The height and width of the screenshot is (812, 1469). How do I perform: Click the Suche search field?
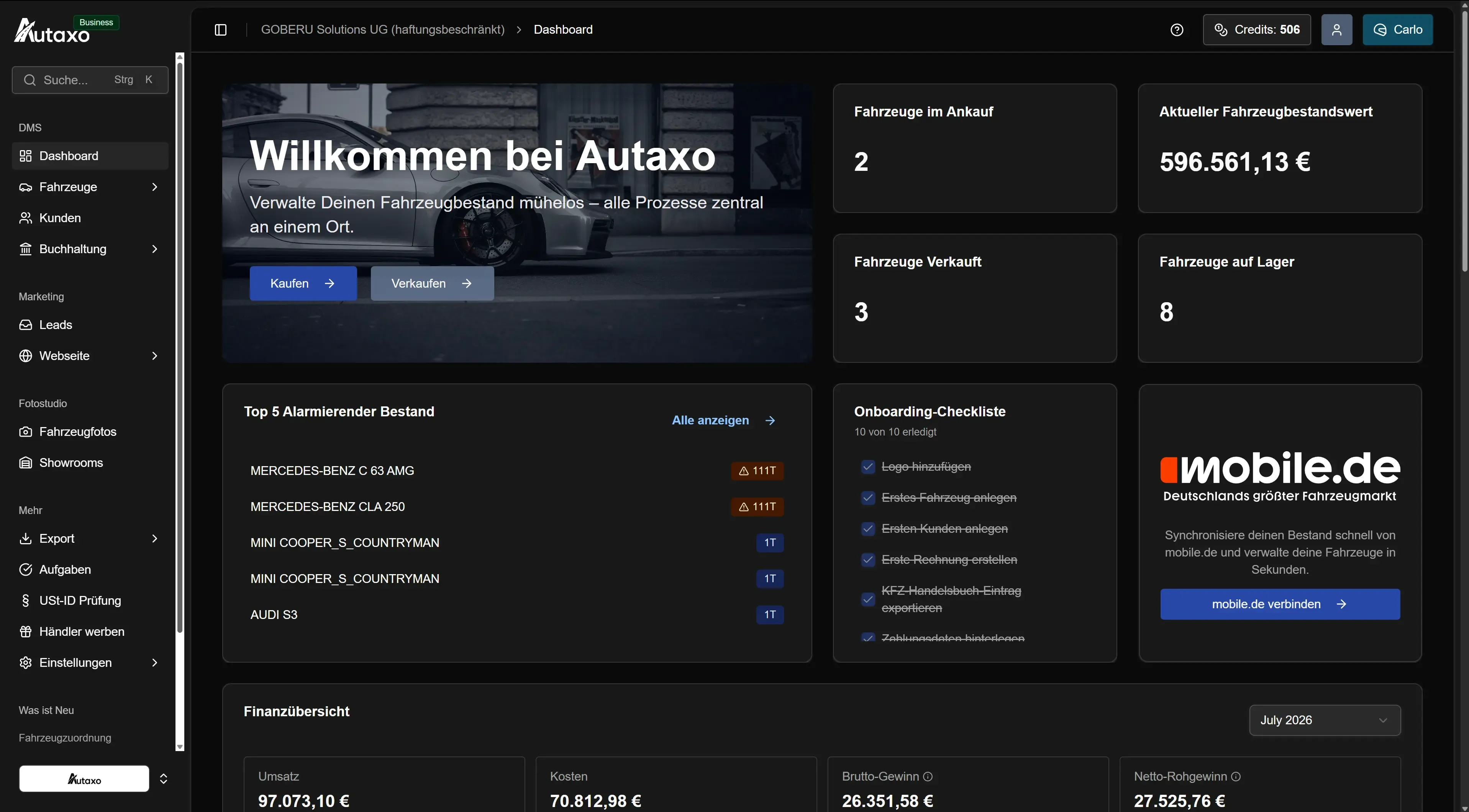coord(90,80)
